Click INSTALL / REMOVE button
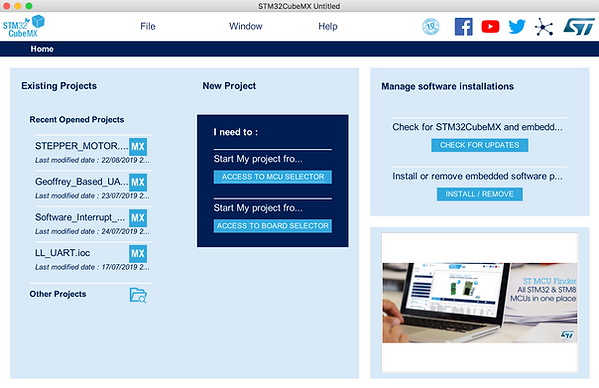599x388 pixels. point(479,194)
